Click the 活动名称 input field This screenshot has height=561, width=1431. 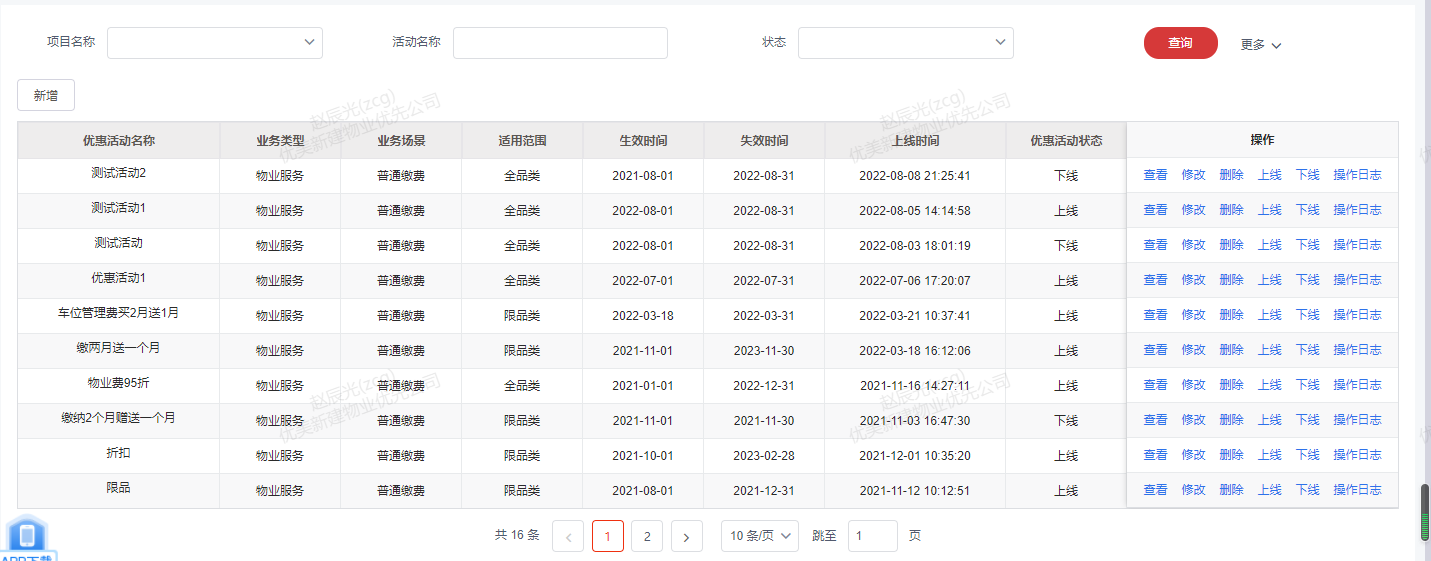[560, 43]
